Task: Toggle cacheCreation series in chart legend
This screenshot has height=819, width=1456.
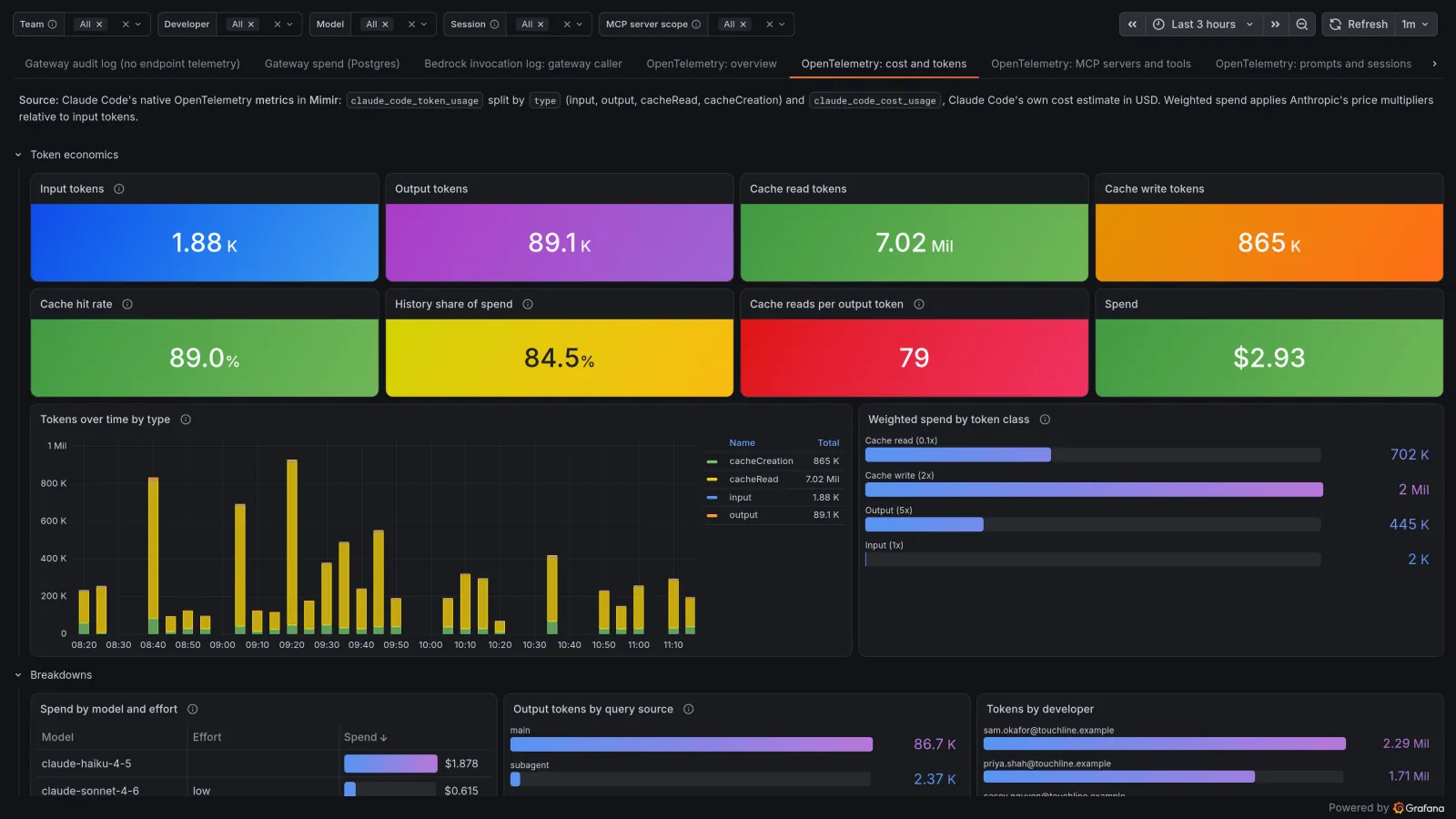Action: [761, 461]
